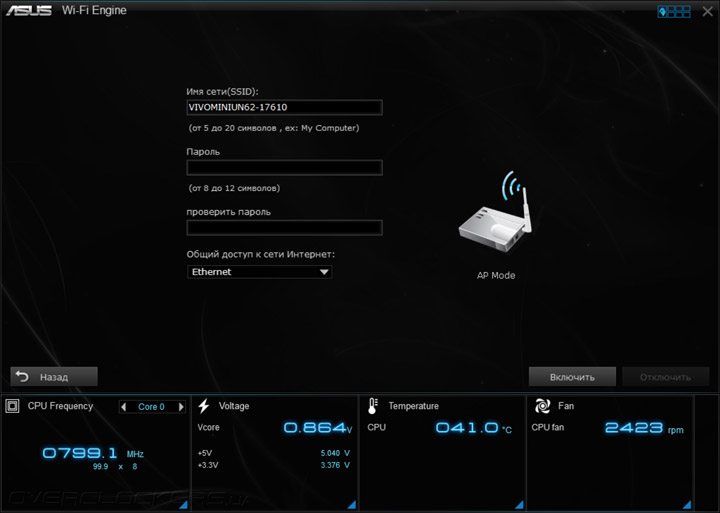Click the Wi-Fi Engine title text
Image resolution: width=720 pixels, height=513 pixels.
(94, 10)
